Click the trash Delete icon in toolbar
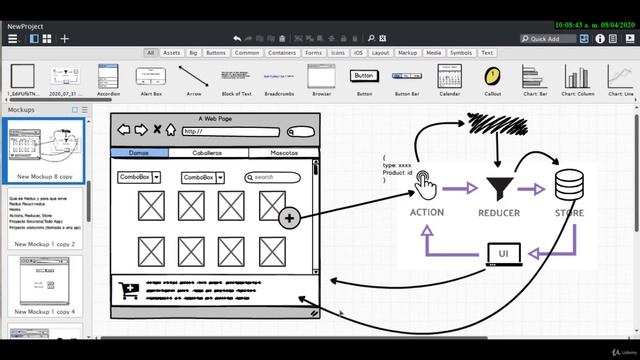The image size is (640, 360). coord(282,38)
